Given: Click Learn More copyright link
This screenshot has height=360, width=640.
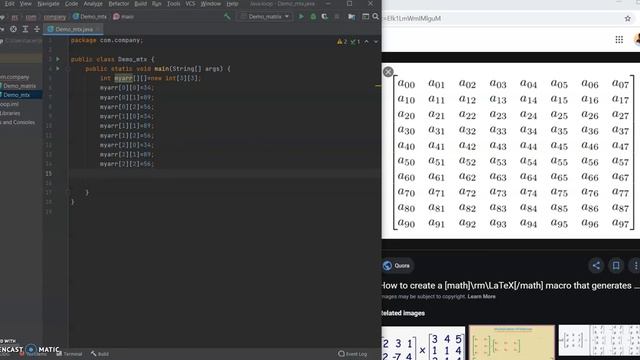Looking at the screenshot, I should click(481, 296).
